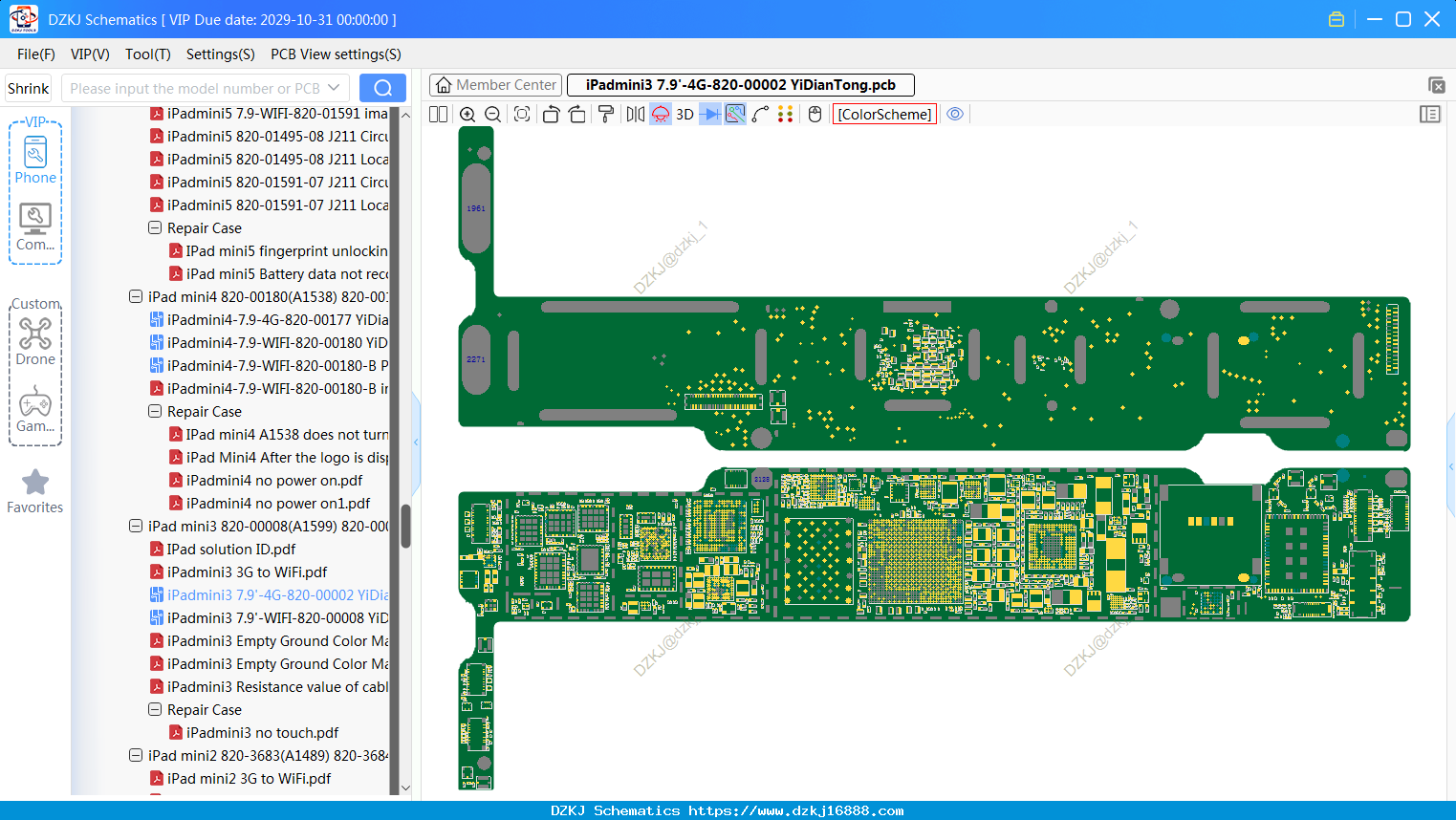Expand right panel using edge handle
This screenshot has height=820, width=1456.
[1451, 466]
